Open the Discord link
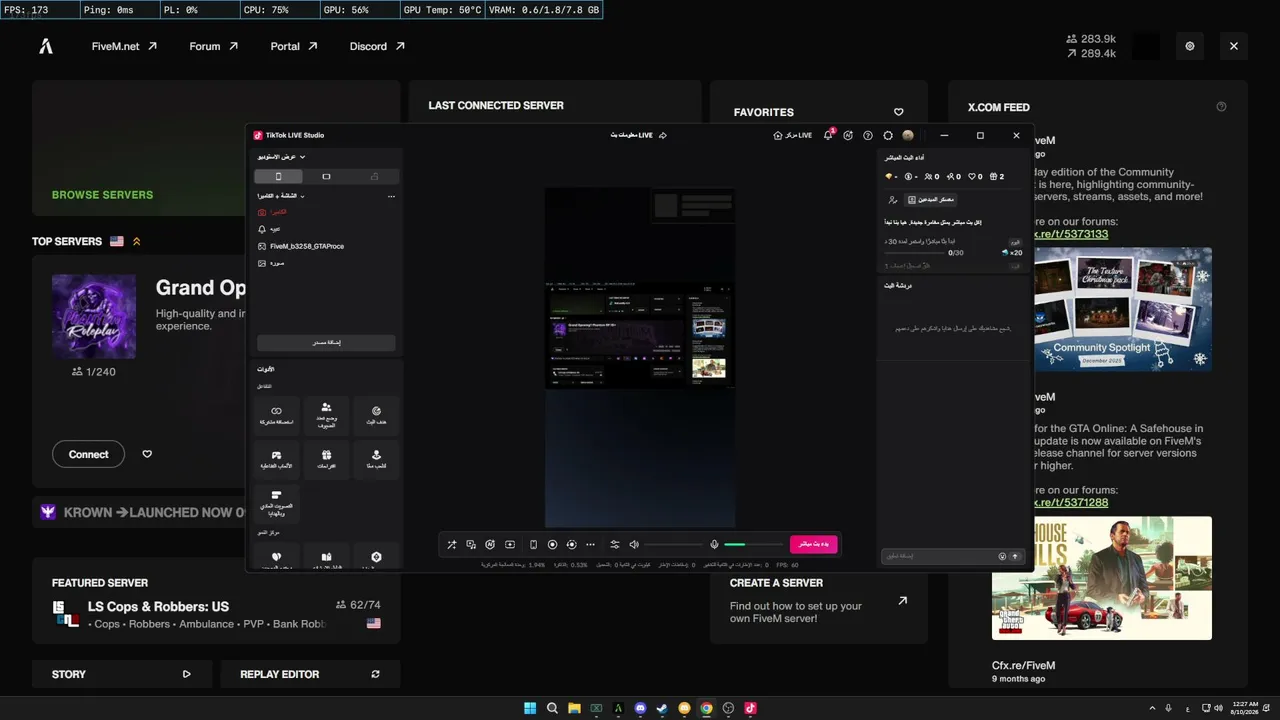 [377, 46]
